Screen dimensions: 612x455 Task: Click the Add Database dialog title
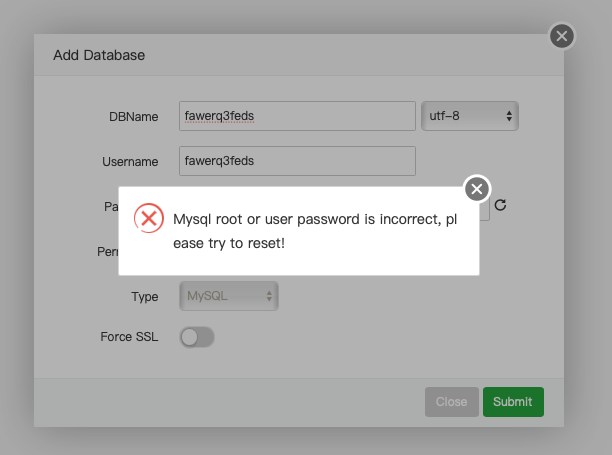pyautogui.click(x=99, y=55)
